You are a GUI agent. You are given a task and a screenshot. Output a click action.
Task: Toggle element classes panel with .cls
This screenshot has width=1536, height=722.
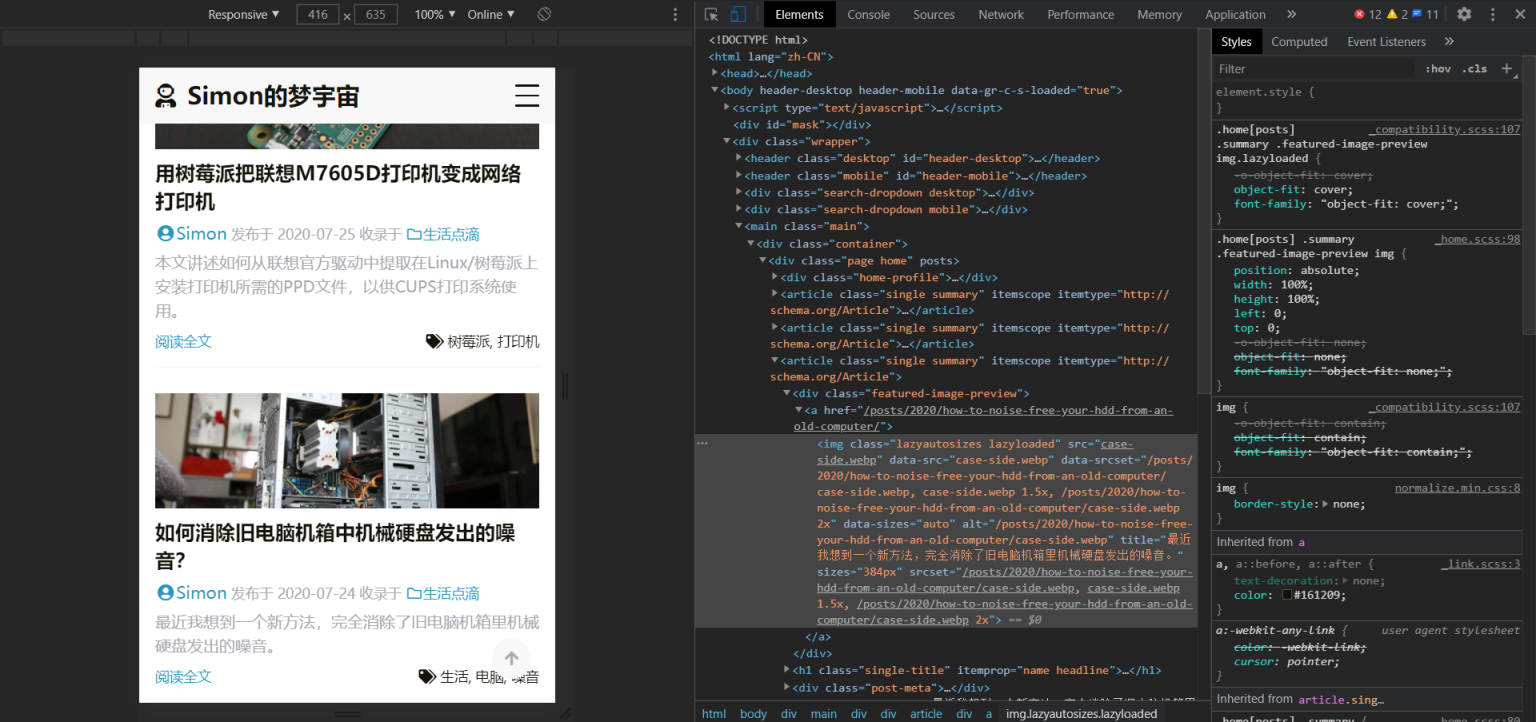click(1475, 68)
